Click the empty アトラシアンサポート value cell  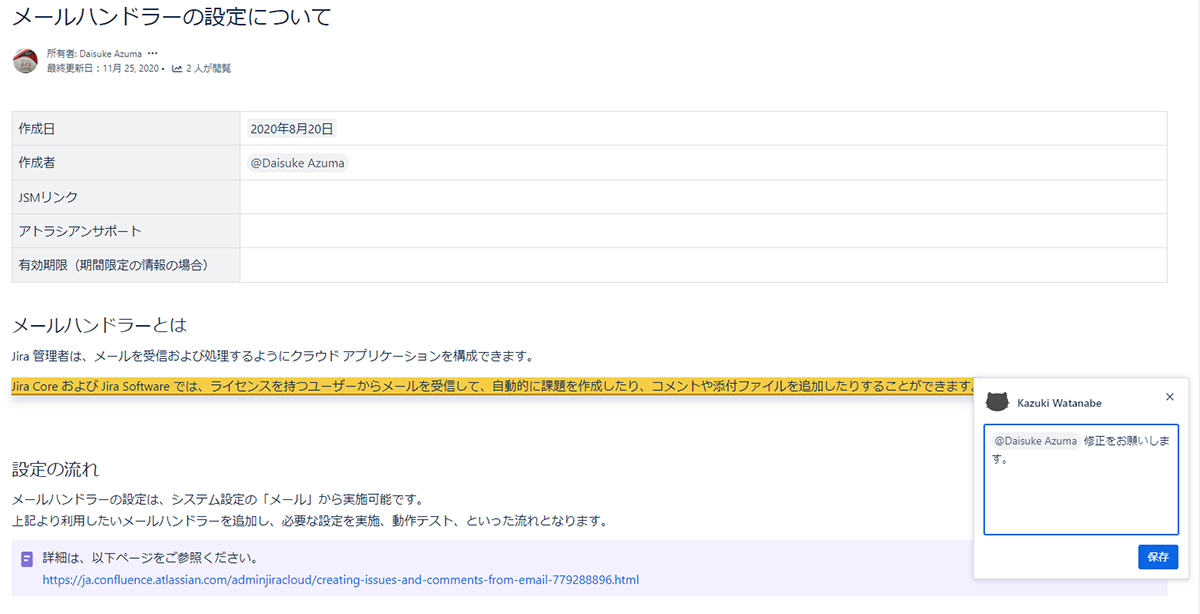point(703,231)
